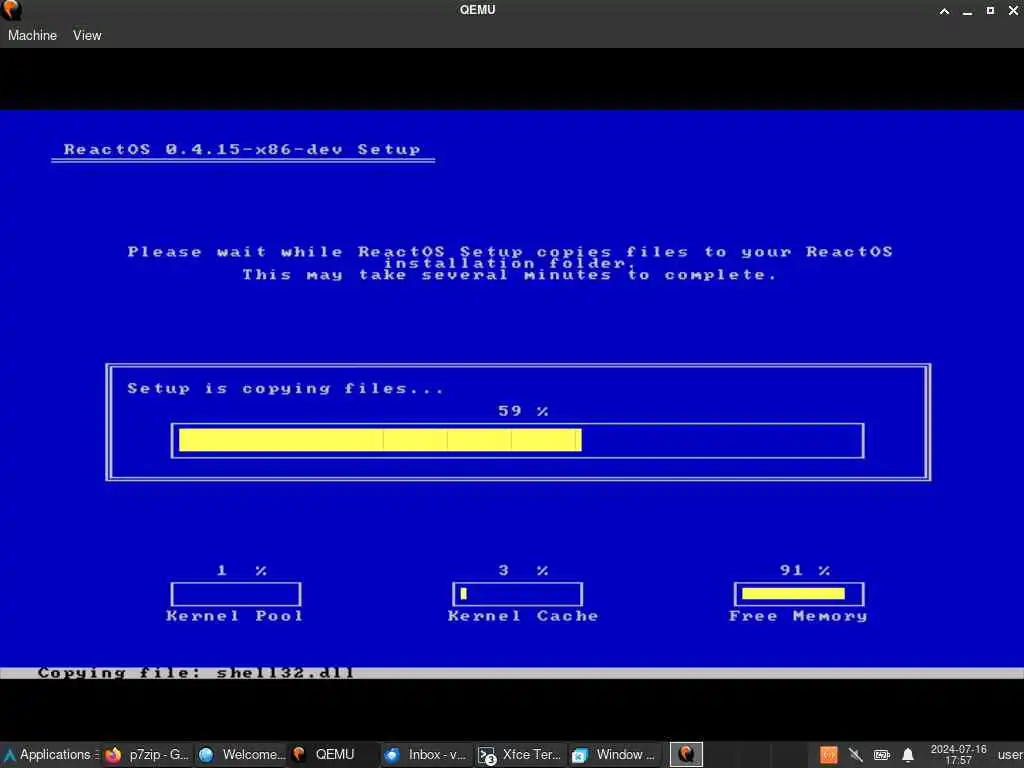Click the '59 %' progress value
Screen dimensions: 1024x768
click(523, 411)
